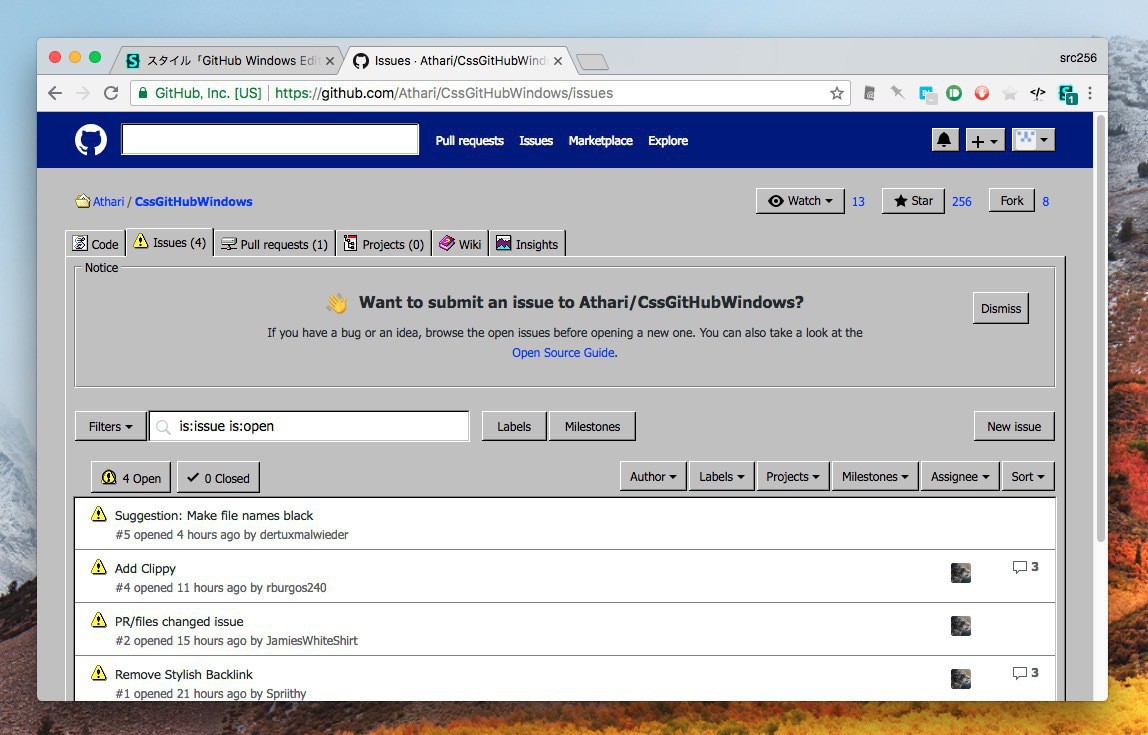Expand the Author filter dropdown
The width and height of the screenshot is (1148, 735).
pos(653,477)
